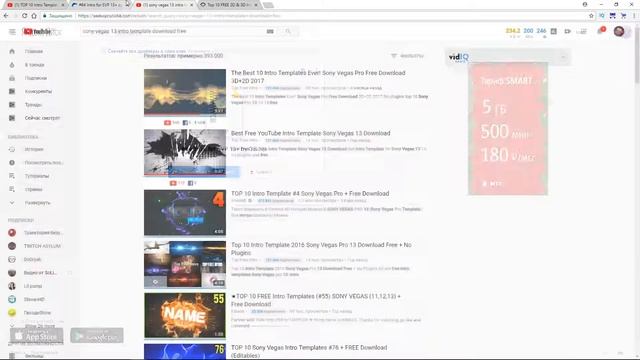Click the browser back arrow
This screenshot has width=640, height=360.
(6, 16)
